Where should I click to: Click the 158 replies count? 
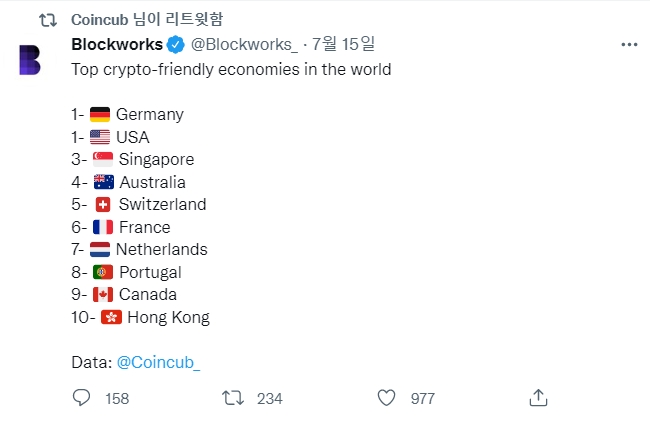click(x=117, y=398)
